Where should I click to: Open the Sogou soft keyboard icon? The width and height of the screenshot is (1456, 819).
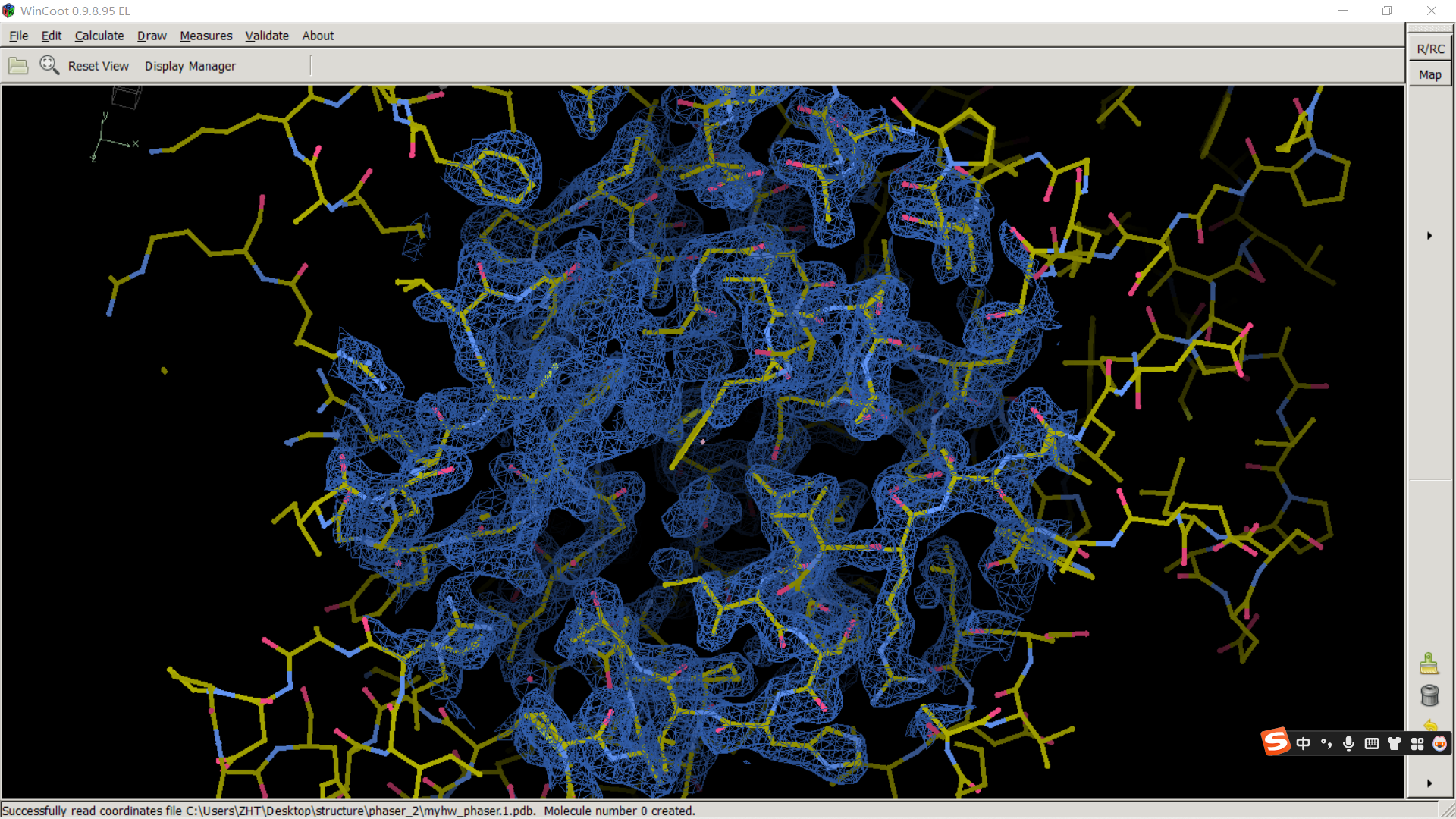(x=1371, y=743)
